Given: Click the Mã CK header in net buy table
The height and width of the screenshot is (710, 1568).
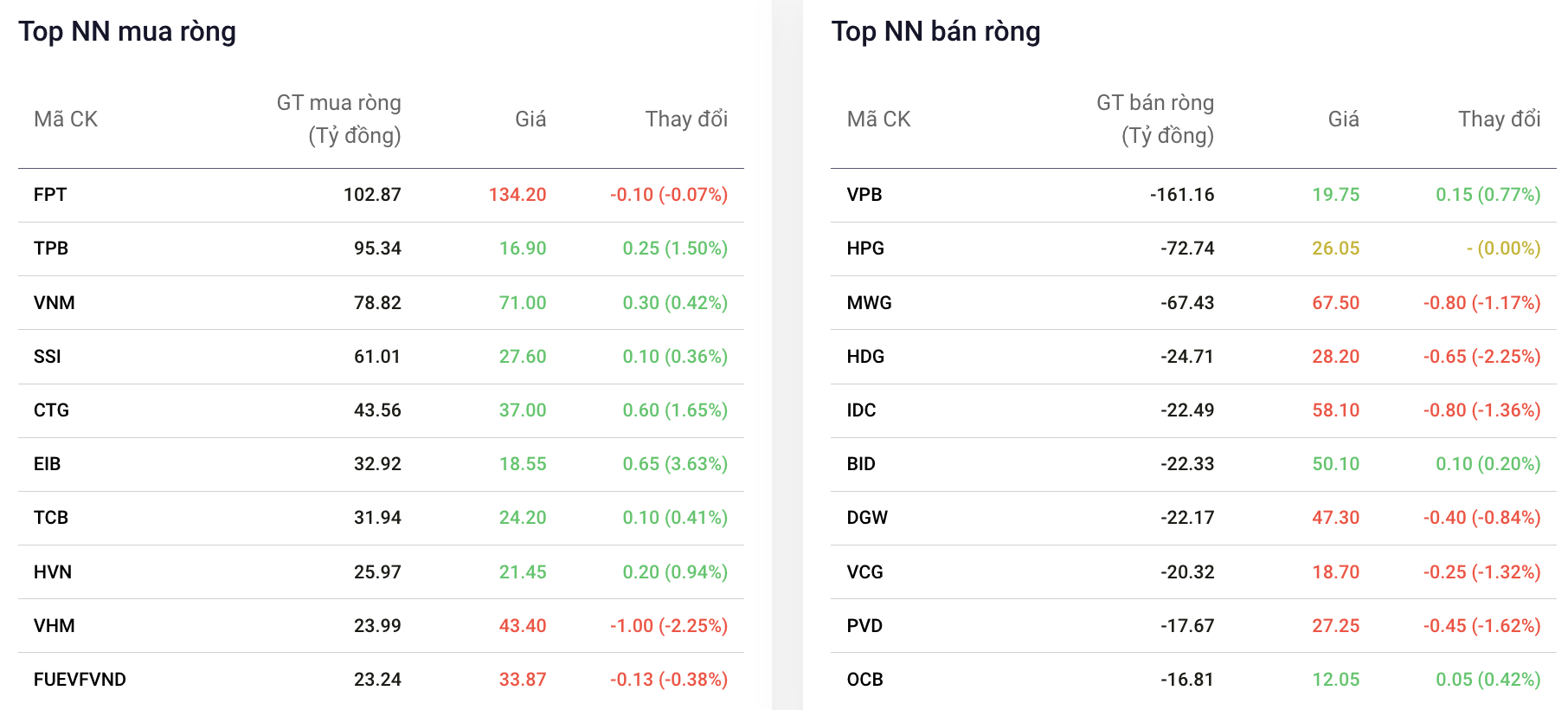Looking at the screenshot, I should [66, 119].
